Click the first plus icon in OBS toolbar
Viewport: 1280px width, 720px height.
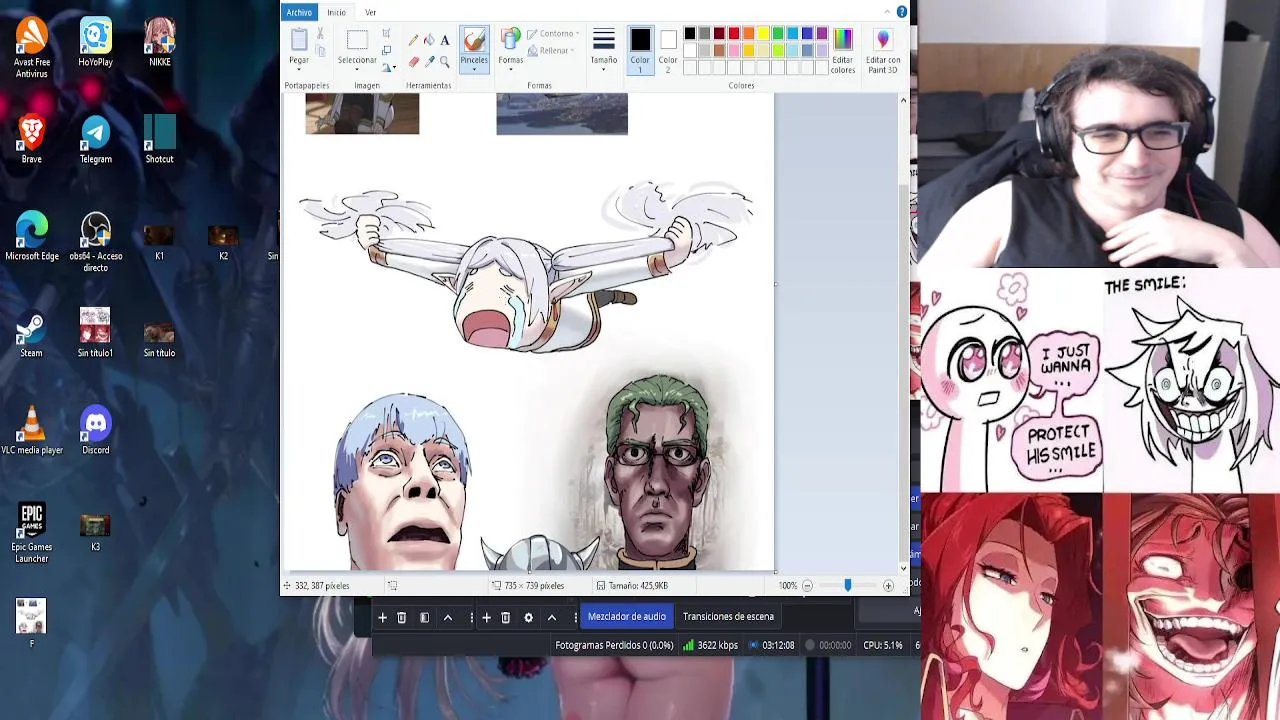(382, 617)
